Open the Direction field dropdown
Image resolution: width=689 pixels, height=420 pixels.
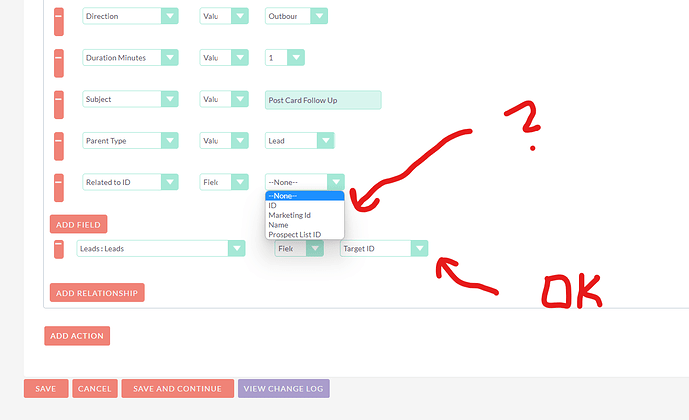pos(130,16)
